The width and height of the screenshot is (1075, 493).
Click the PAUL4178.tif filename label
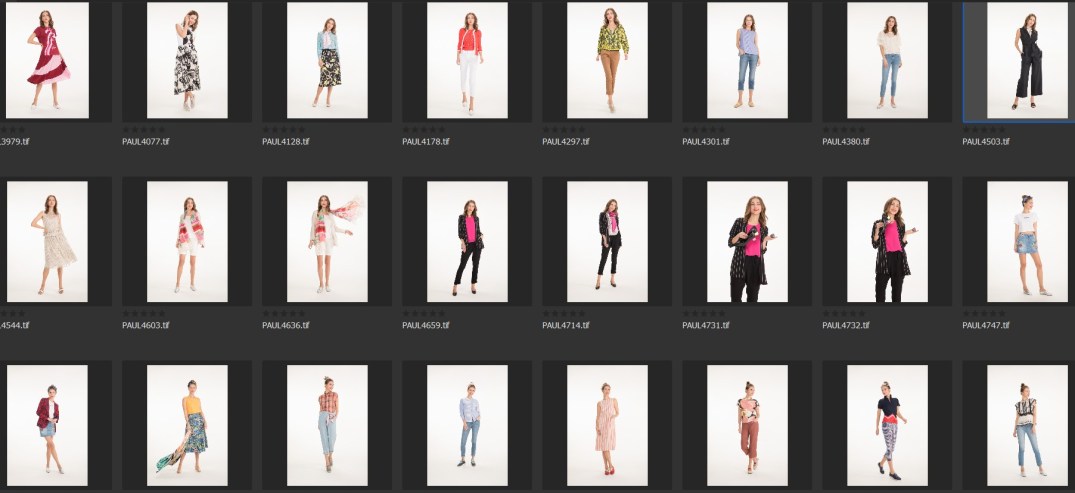tap(426, 142)
